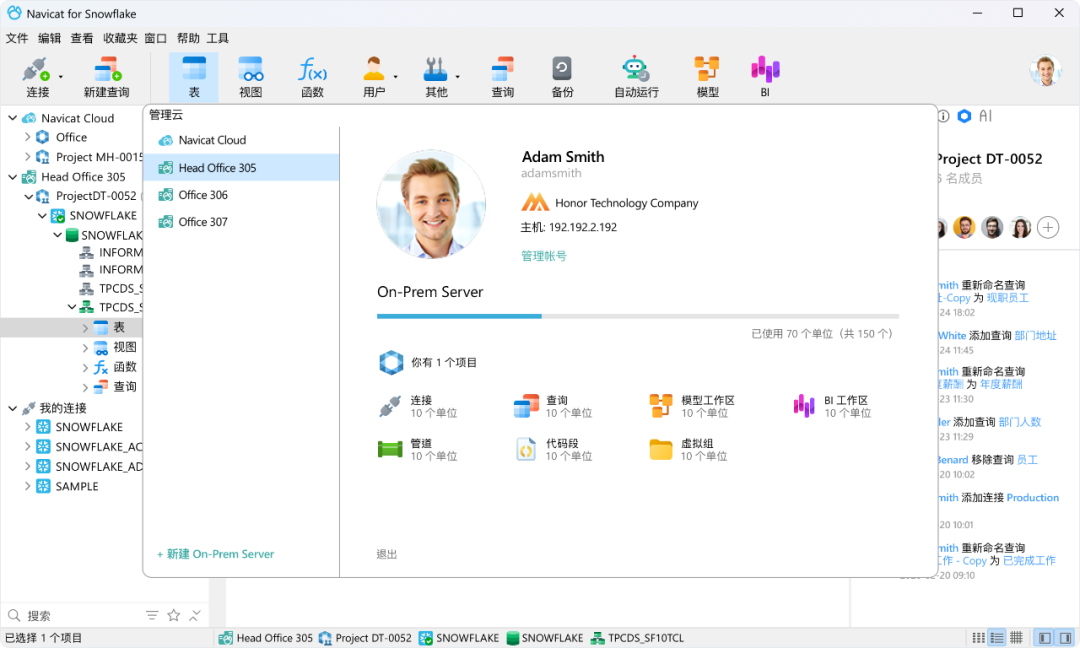Viewport: 1080px width, 648px height.
Task: Click the BI 工作区 icon
Action: (804, 406)
